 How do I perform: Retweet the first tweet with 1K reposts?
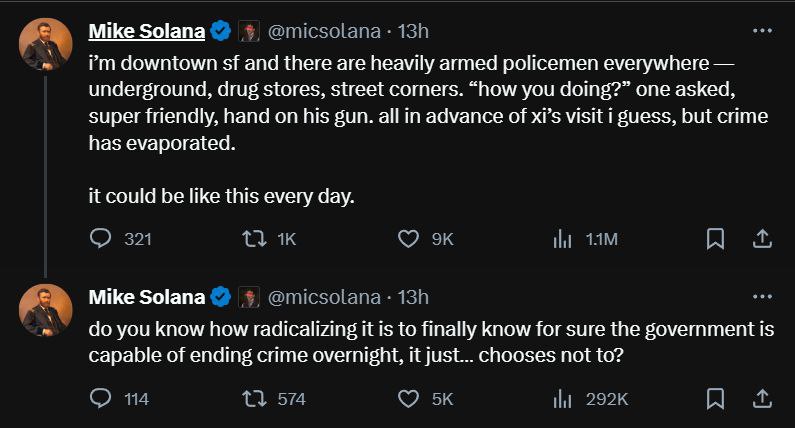pos(254,239)
